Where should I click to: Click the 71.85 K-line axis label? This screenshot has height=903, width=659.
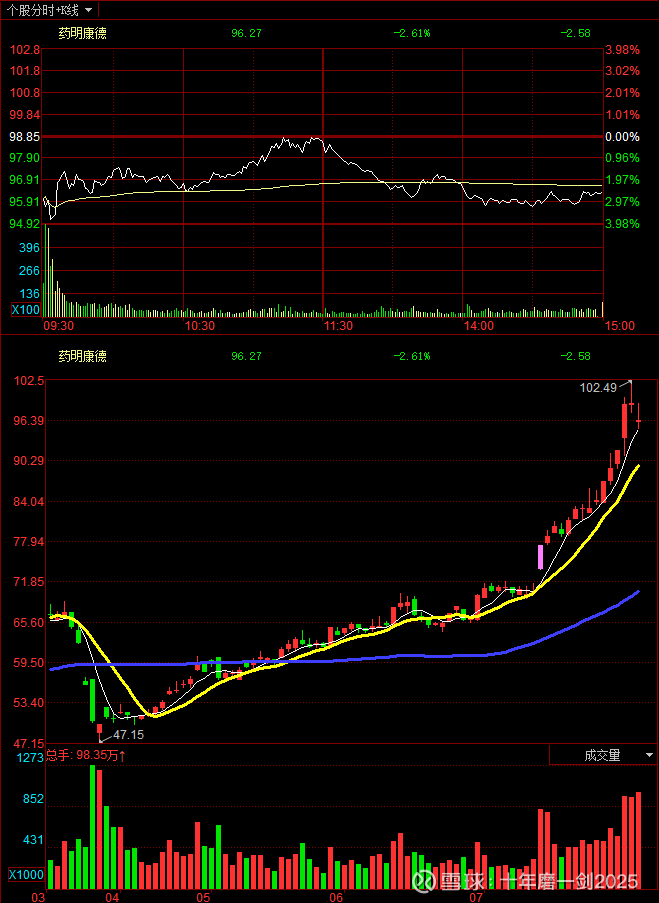(29, 582)
